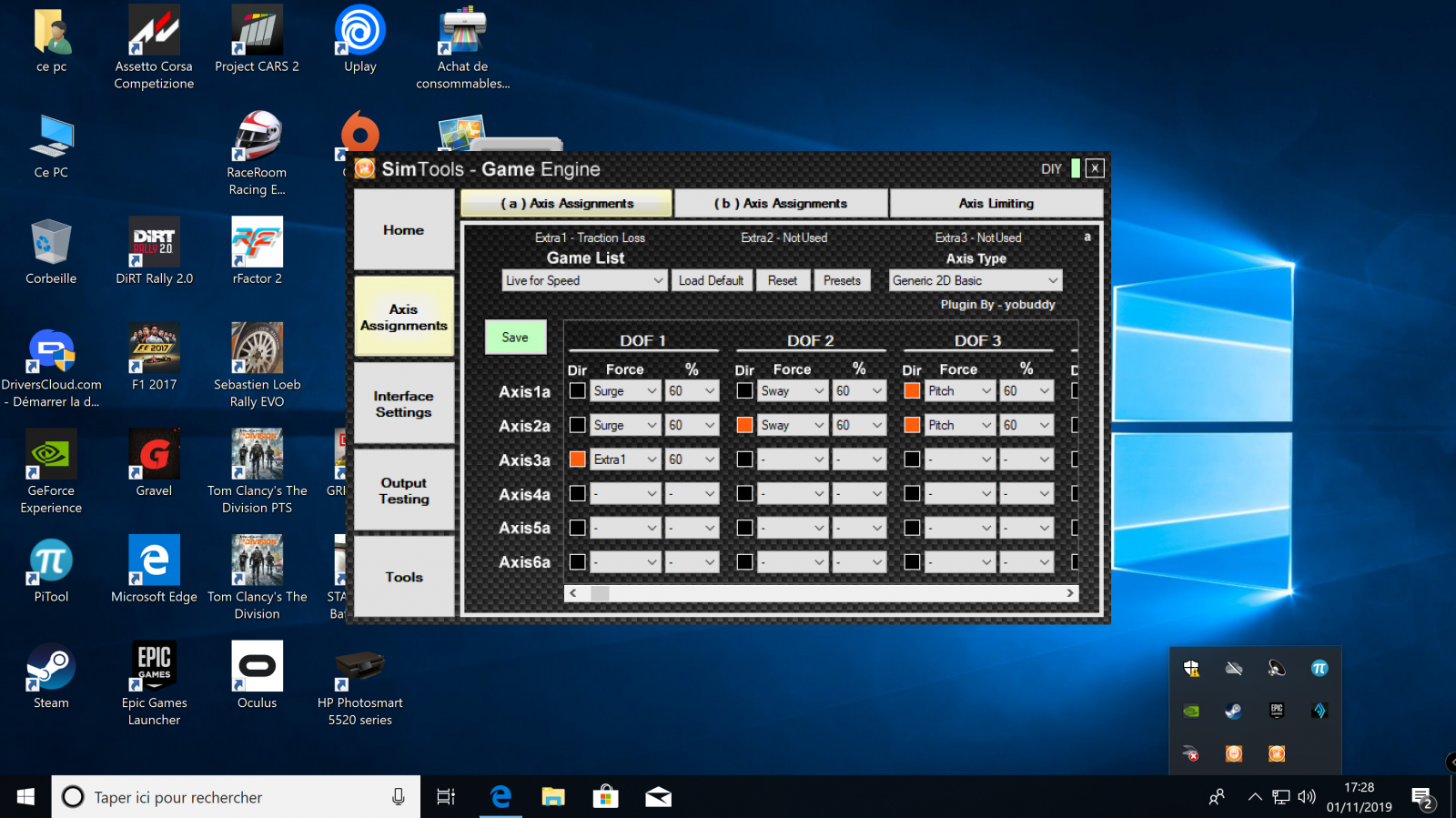The height and width of the screenshot is (818, 1456).
Task: Open Axis1a DOF 3 Force dropdown Pitch
Action: click(x=960, y=391)
